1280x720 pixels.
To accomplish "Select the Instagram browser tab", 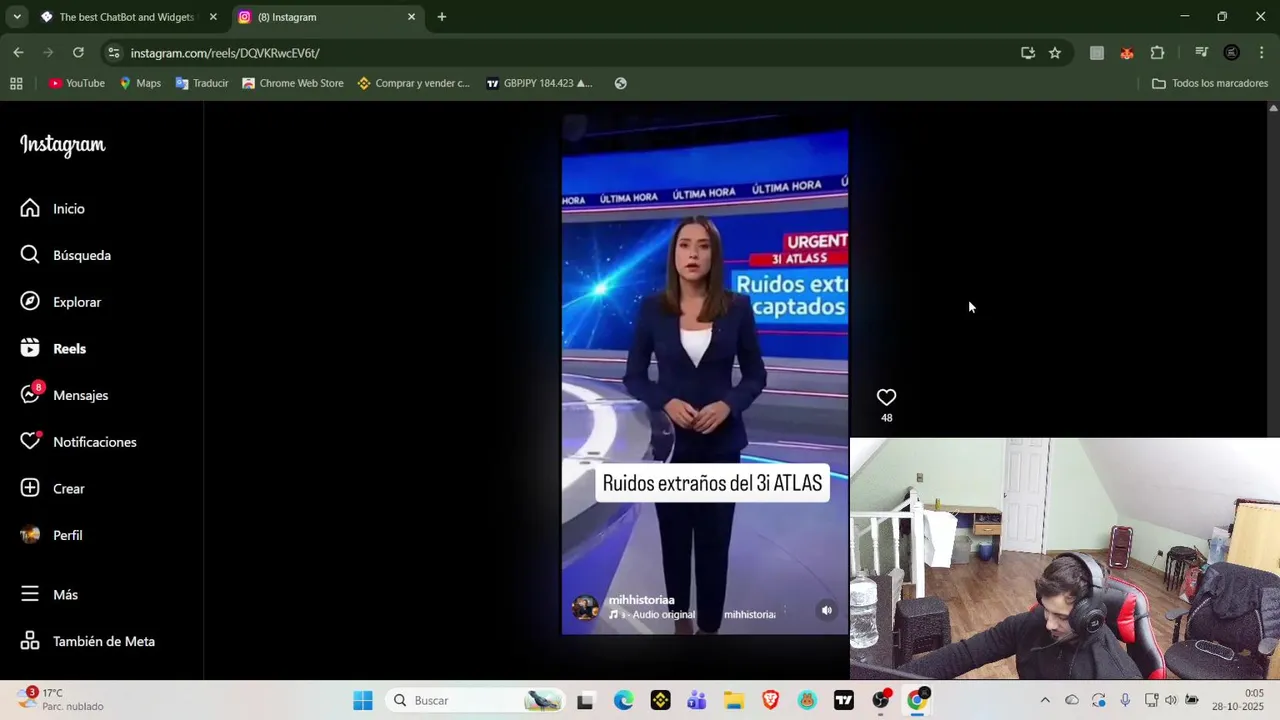I will click(326, 17).
